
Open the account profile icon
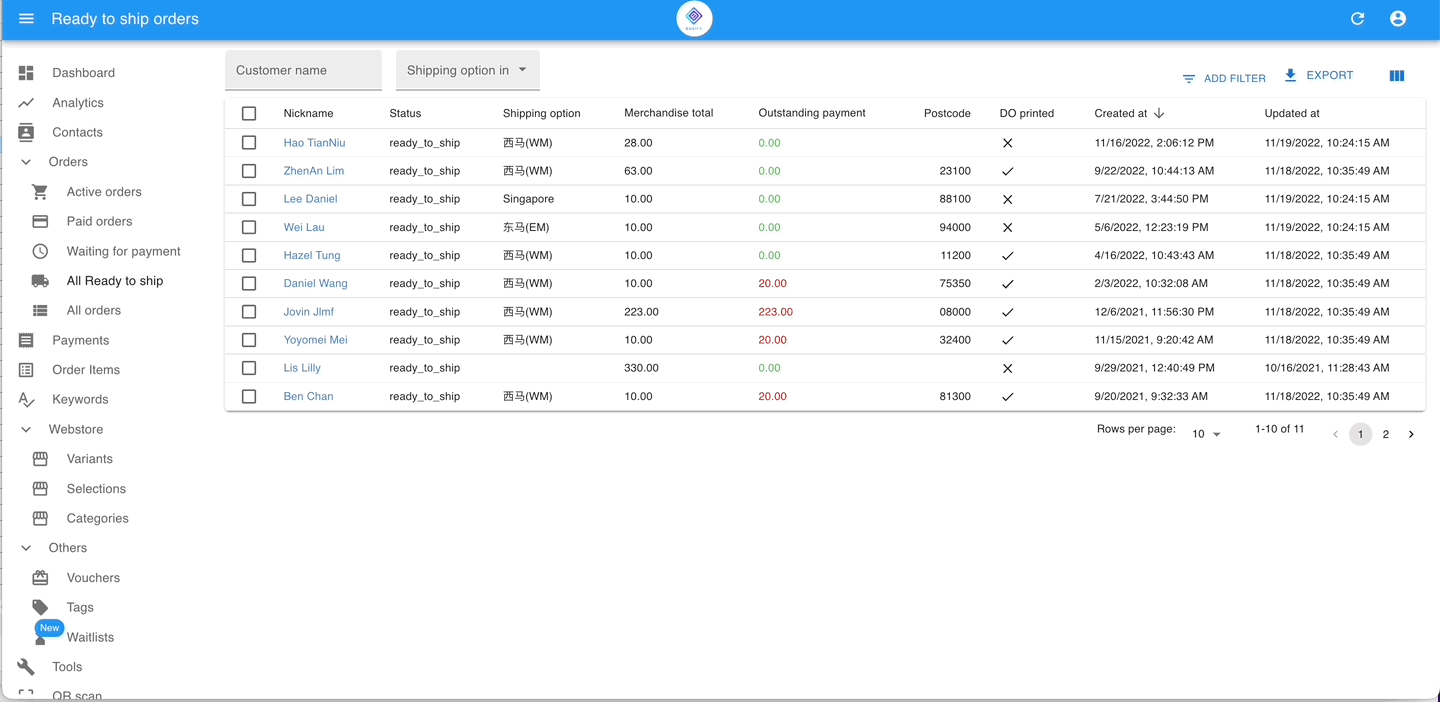[x=1397, y=18]
